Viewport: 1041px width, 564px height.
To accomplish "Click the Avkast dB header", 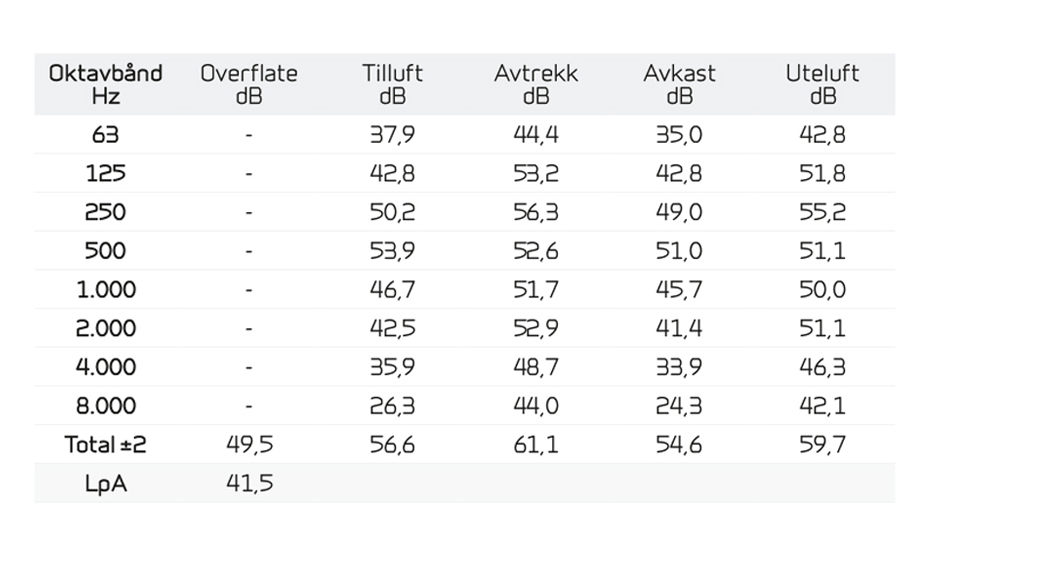I will 679,84.
